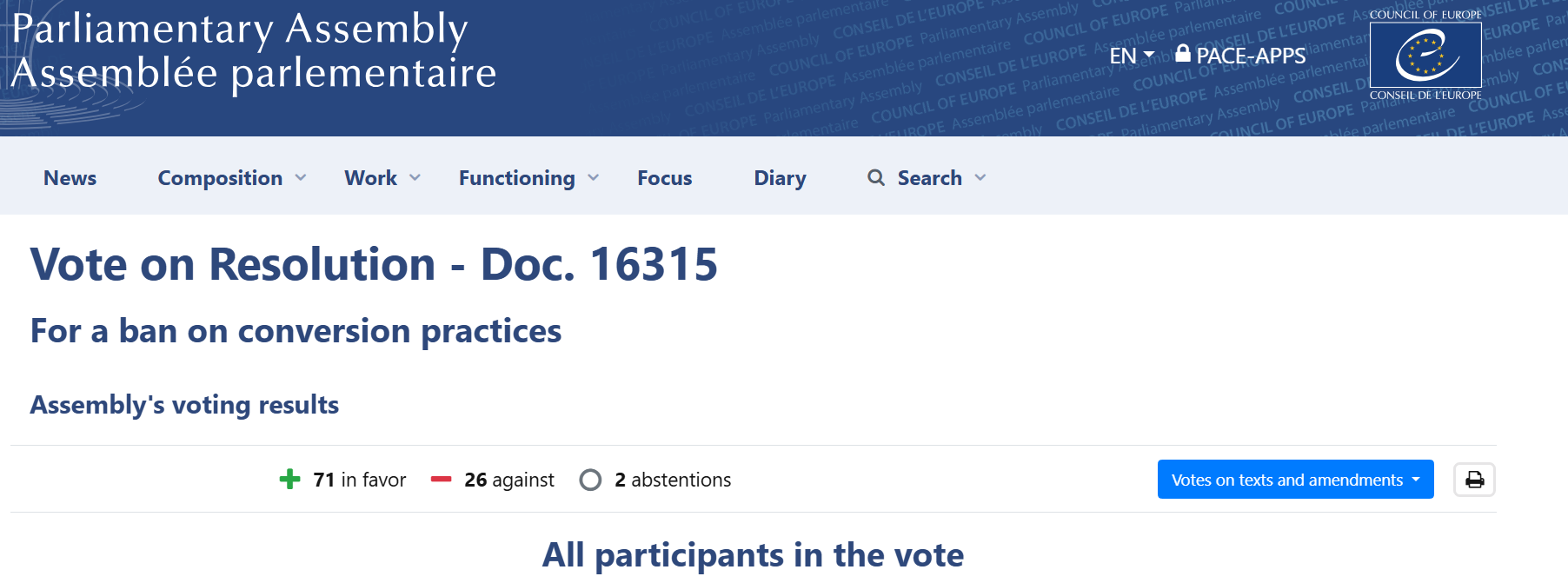Open the Diary page

[780, 178]
